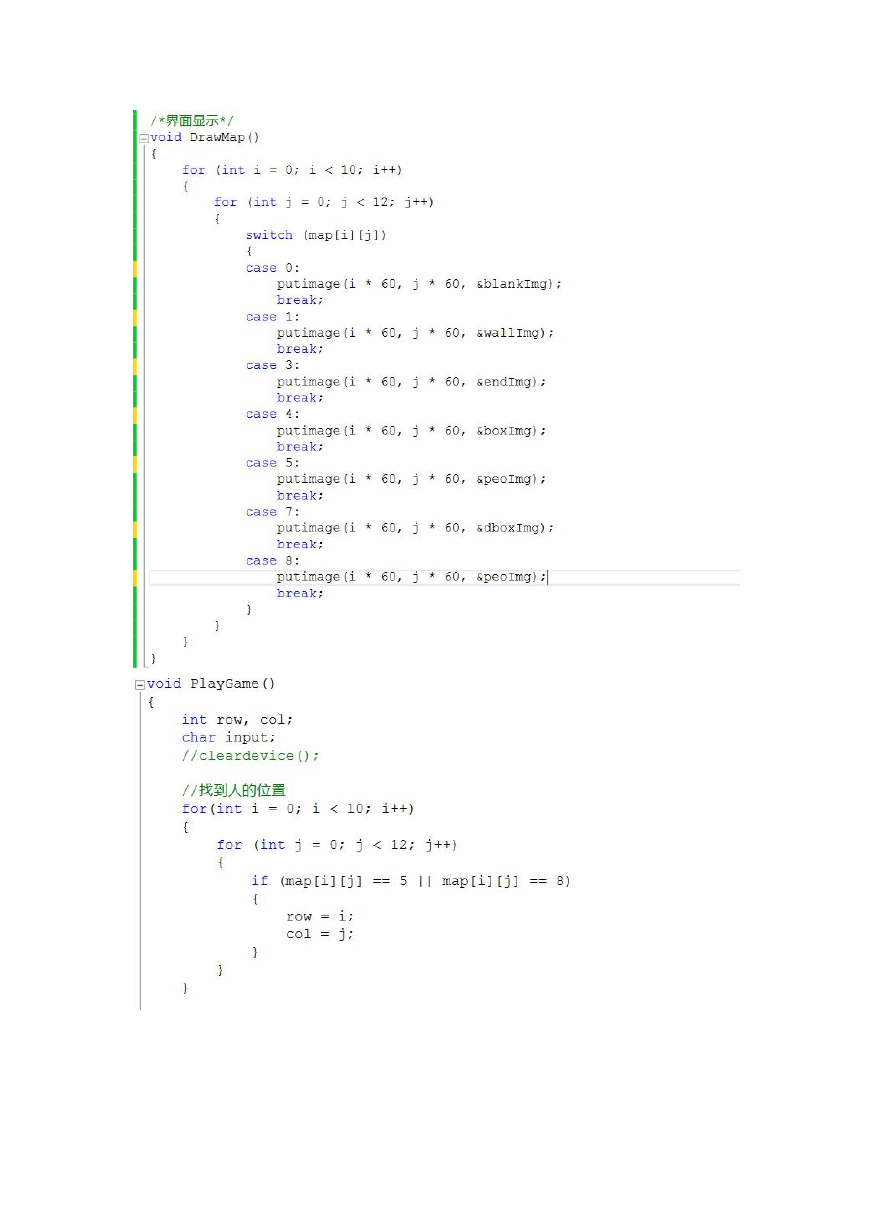This screenshot has height=1228, width=869.
Task: Click the highlighted &peoImg putimage under case 8
Action: [x=412, y=577]
